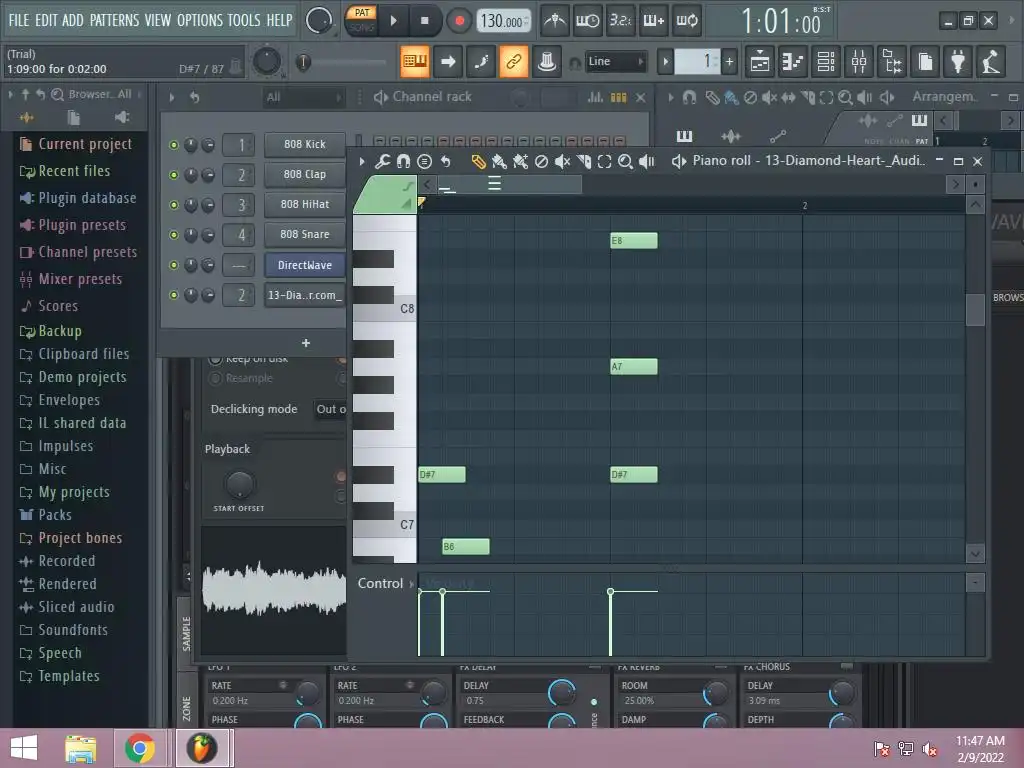Add a new channel with plus button
Screen dimensions: 1024x768
(x=306, y=343)
